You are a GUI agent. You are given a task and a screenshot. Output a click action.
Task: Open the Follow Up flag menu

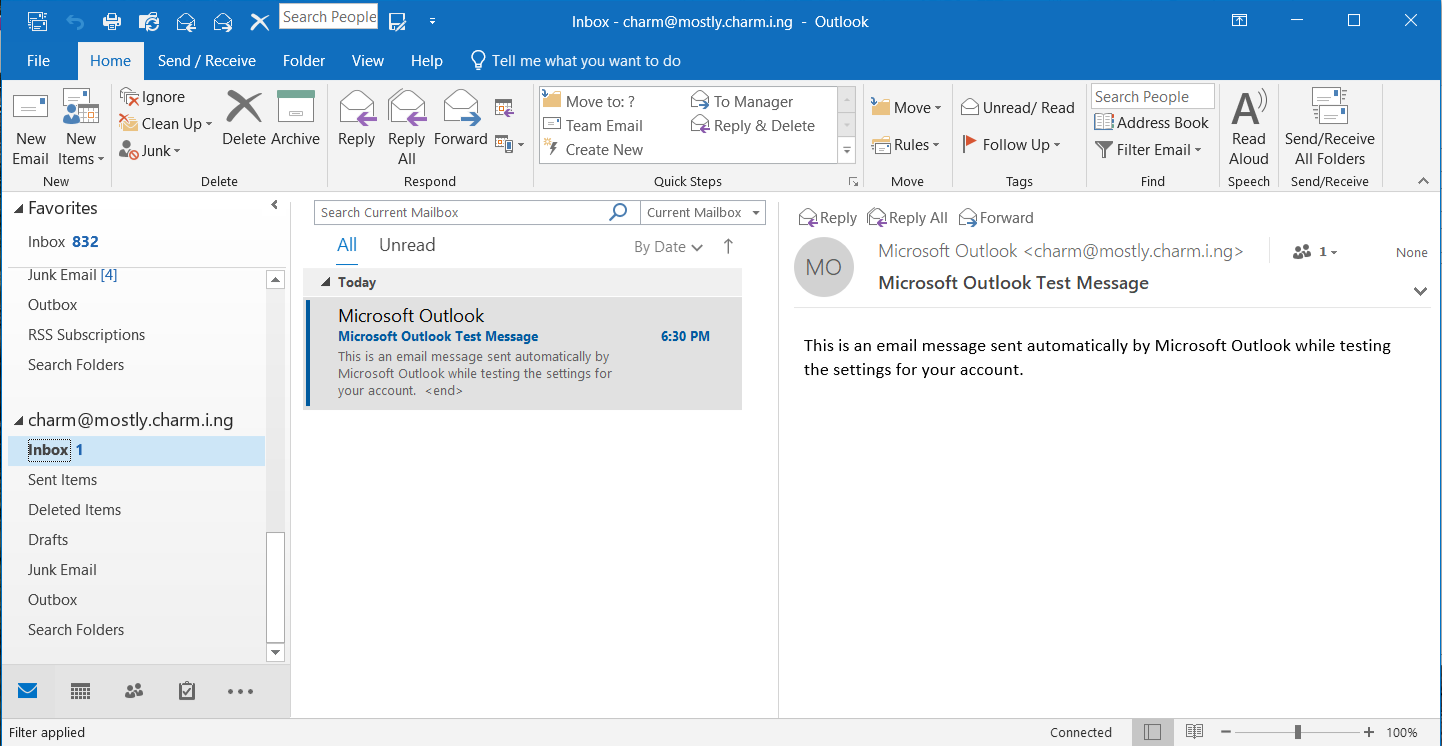(1010, 144)
